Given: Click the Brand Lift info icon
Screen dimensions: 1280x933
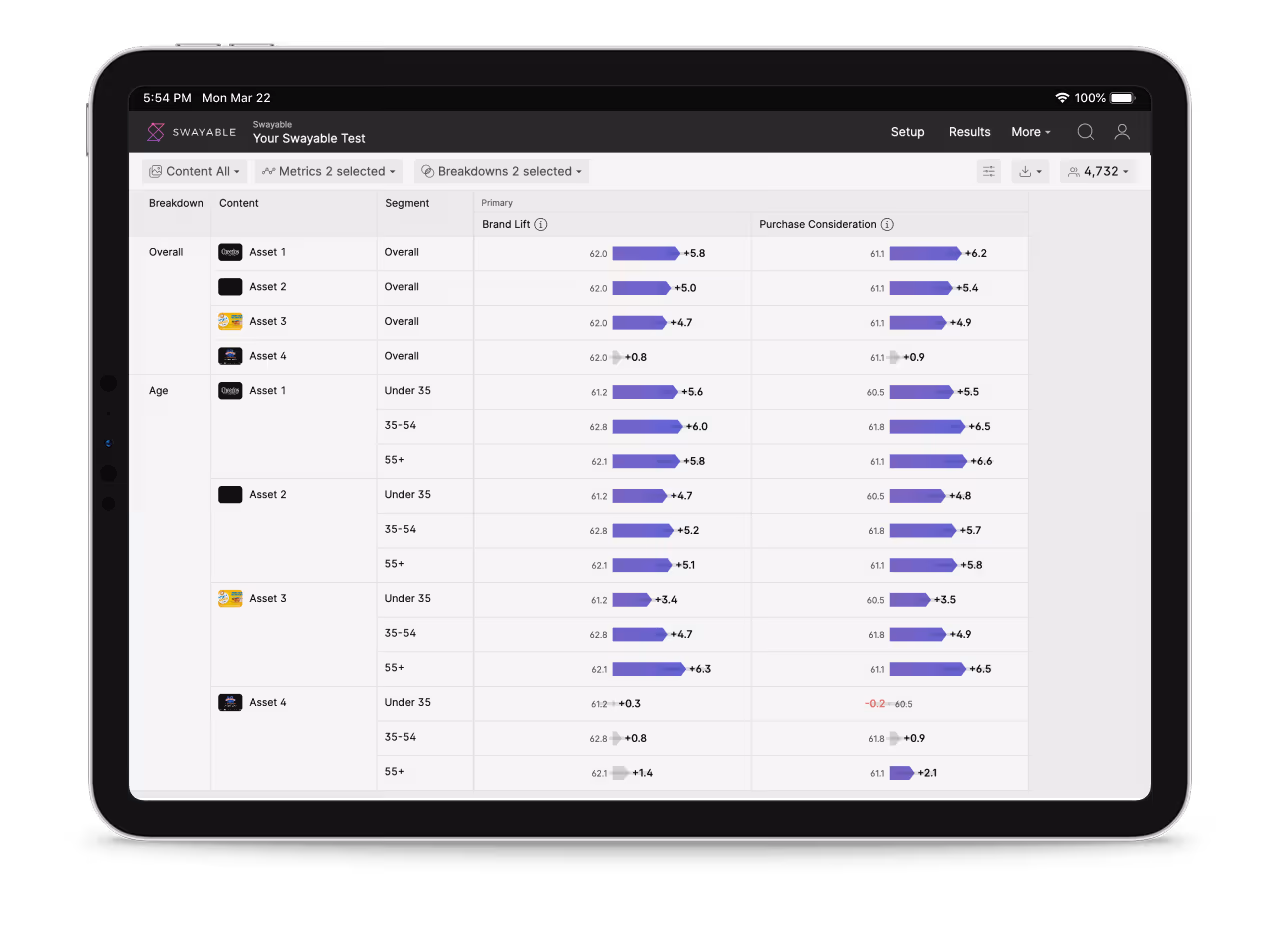Looking at the screenshot, I should 541,225.
